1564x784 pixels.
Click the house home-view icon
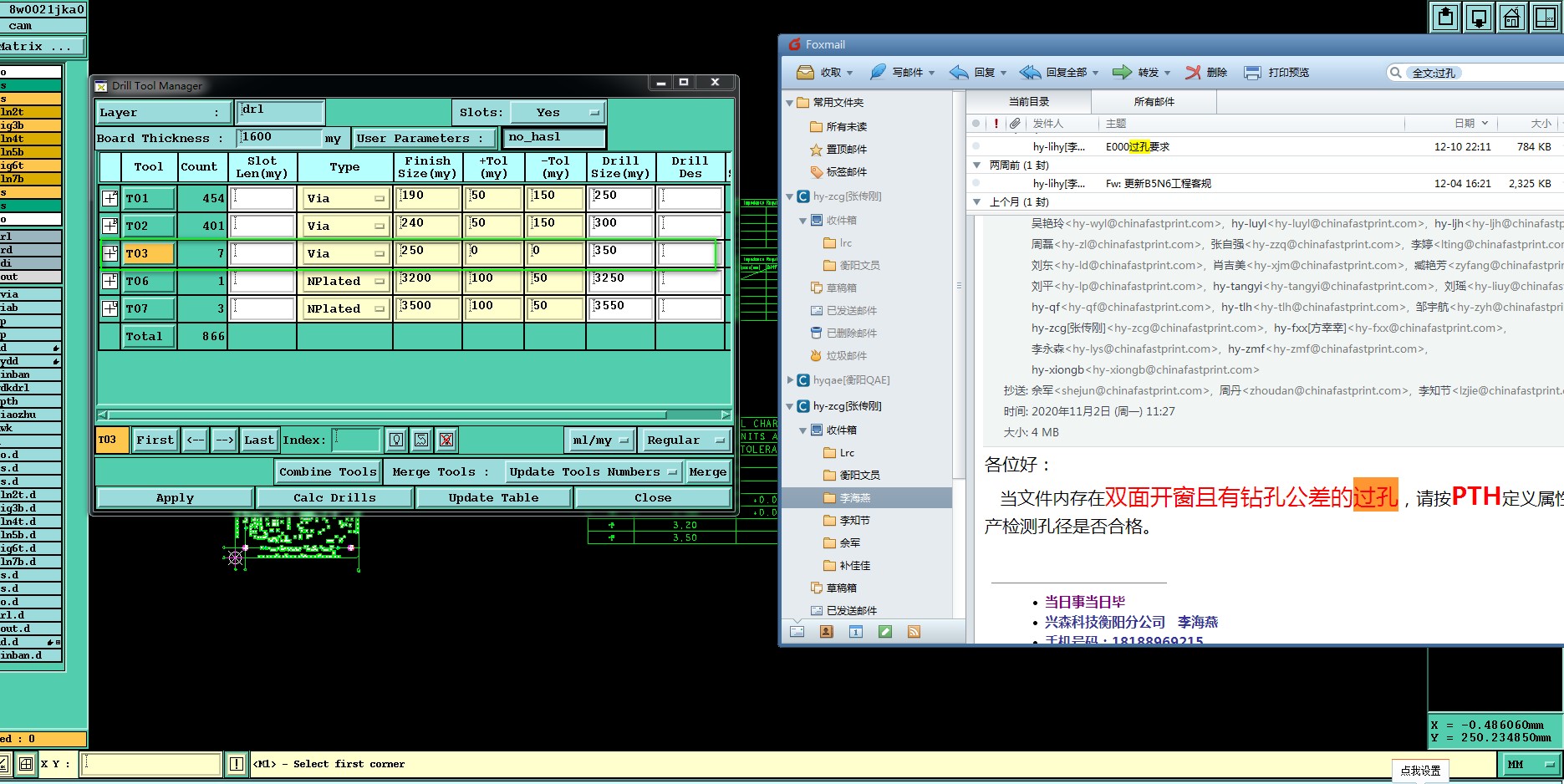[x=1511, y=17]
